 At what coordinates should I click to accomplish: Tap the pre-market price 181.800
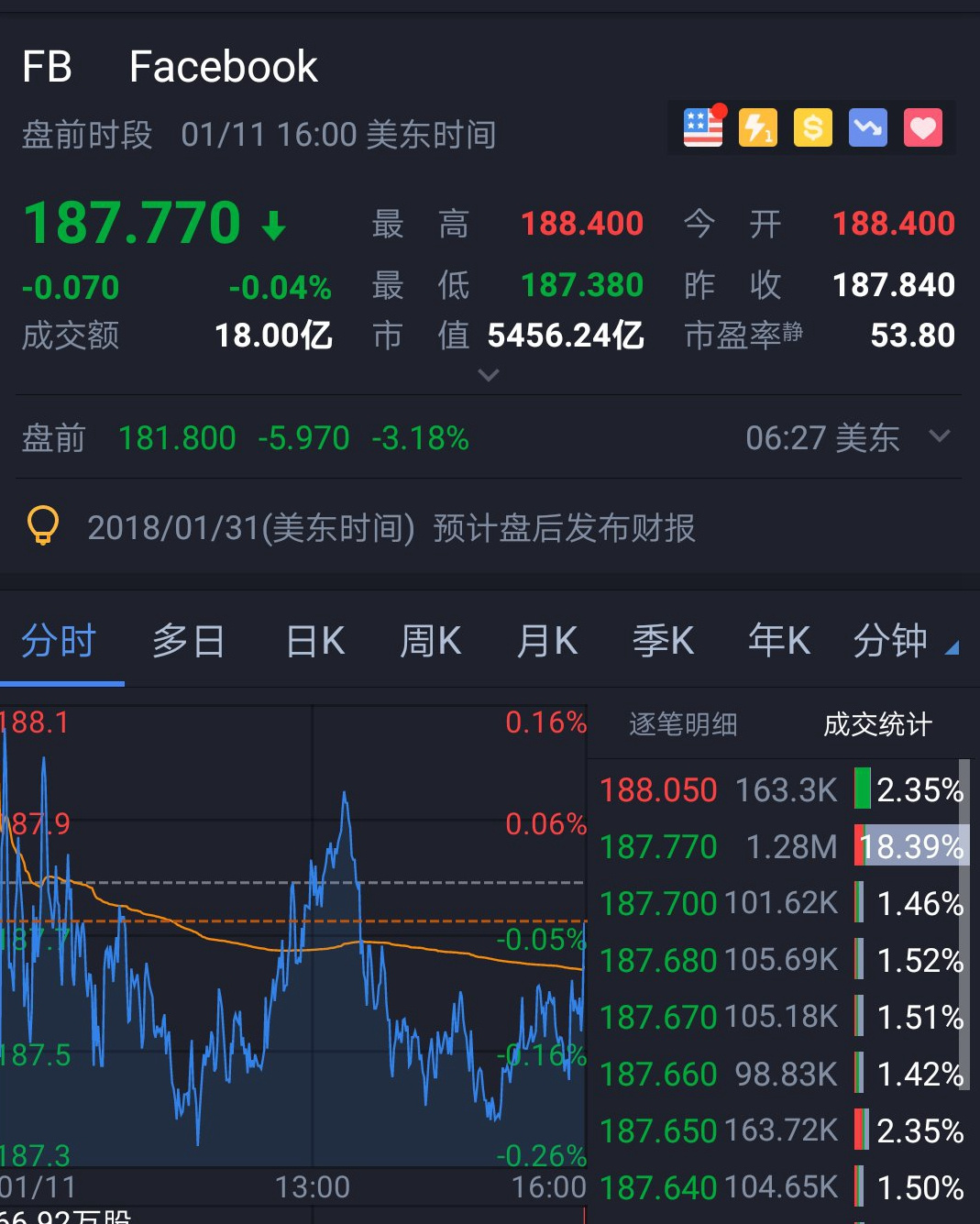point(177,438)
